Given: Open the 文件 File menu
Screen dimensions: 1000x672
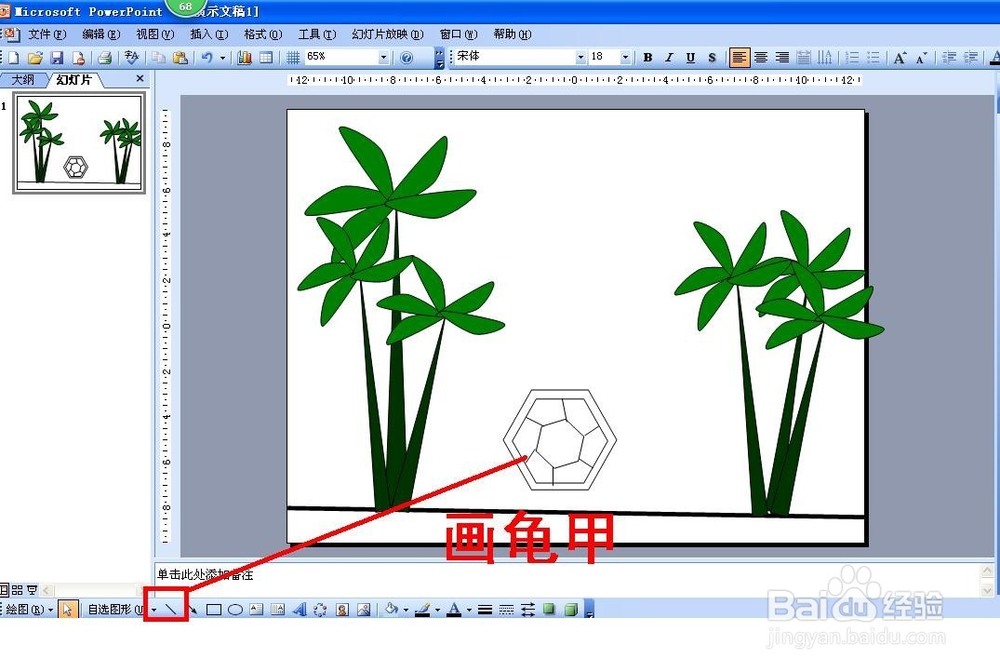Looking at the screenshot, I should coord(47,34).
